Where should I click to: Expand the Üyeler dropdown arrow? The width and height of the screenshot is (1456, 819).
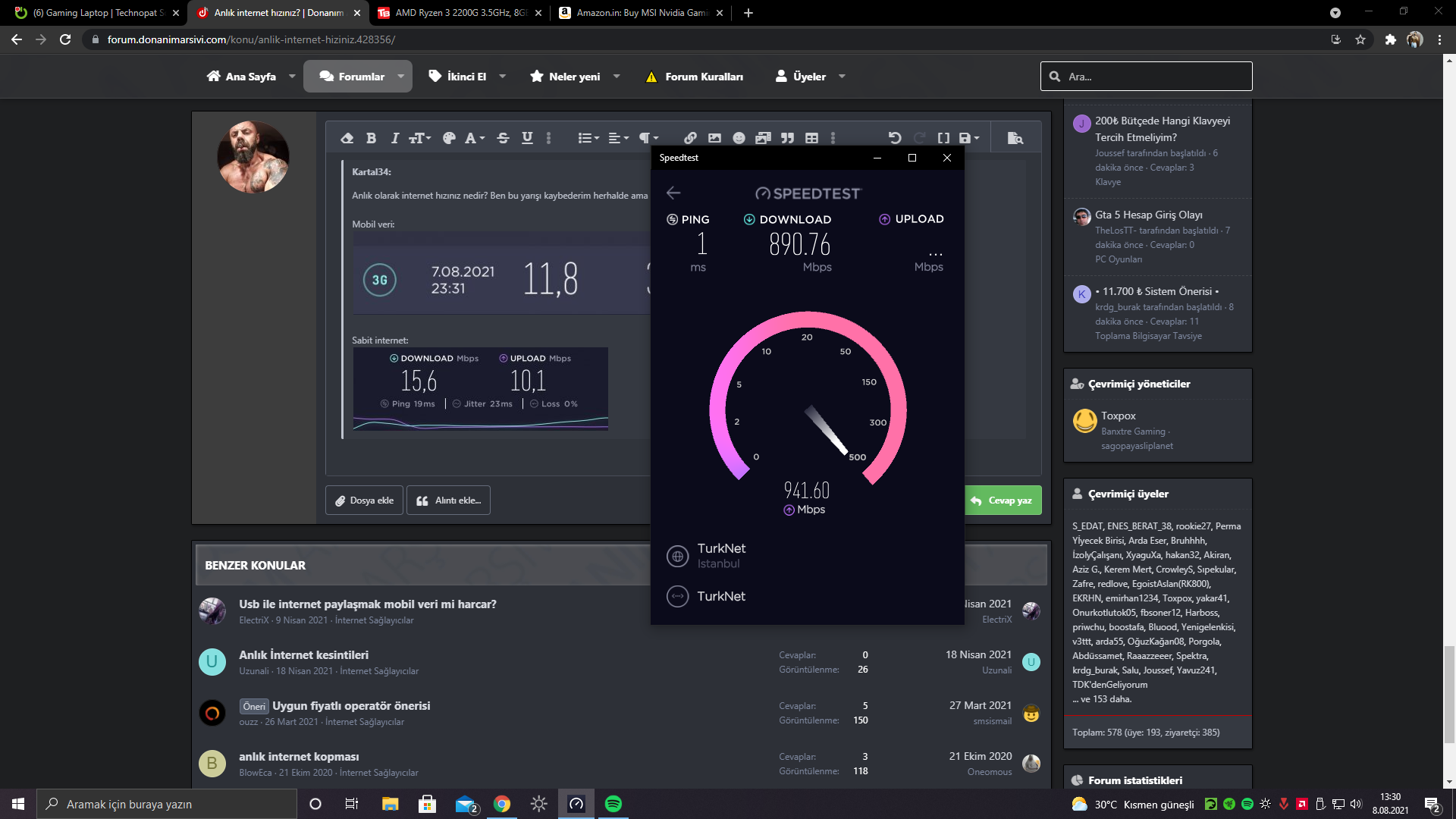point(842,77)
